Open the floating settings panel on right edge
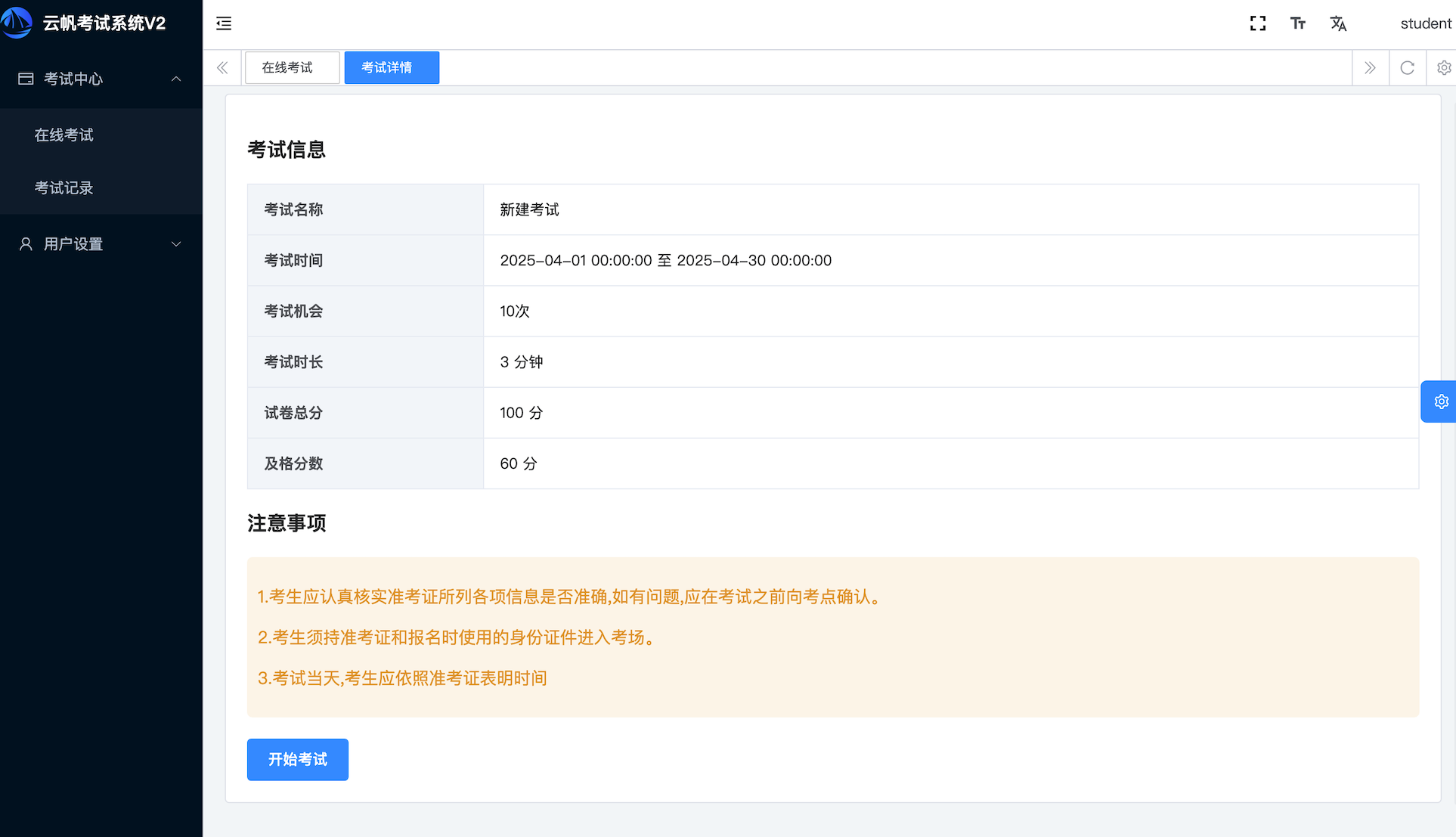This screenshot has height=837, width=1456. point(1441,401)
